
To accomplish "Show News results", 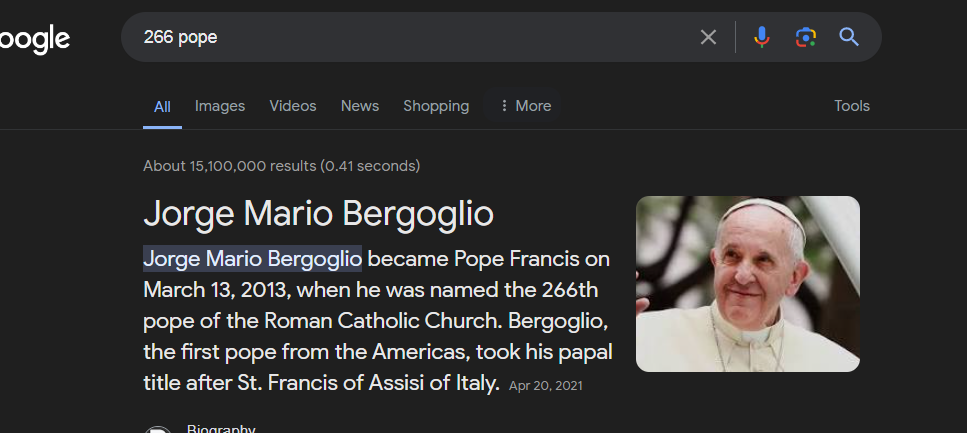I will pyautogui.click(x=360, y=106).
